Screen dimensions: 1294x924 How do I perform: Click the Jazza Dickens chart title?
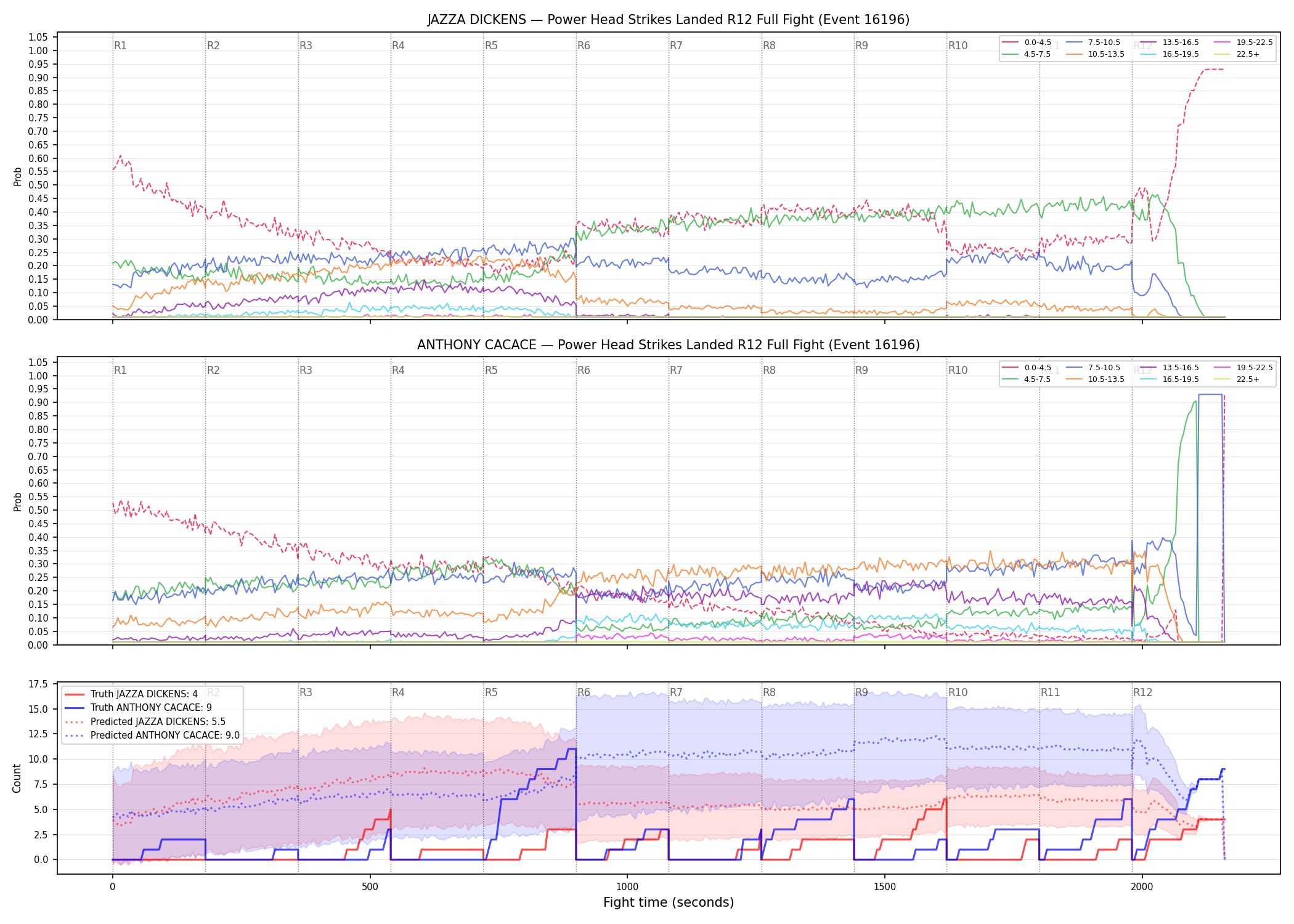pyautogui.click(x=669, y=20)
